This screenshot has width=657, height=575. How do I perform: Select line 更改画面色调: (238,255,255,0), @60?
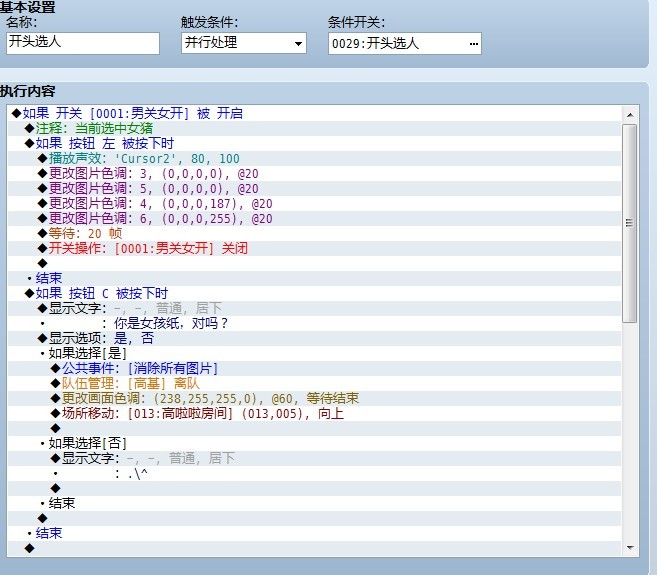pos(314,398)
